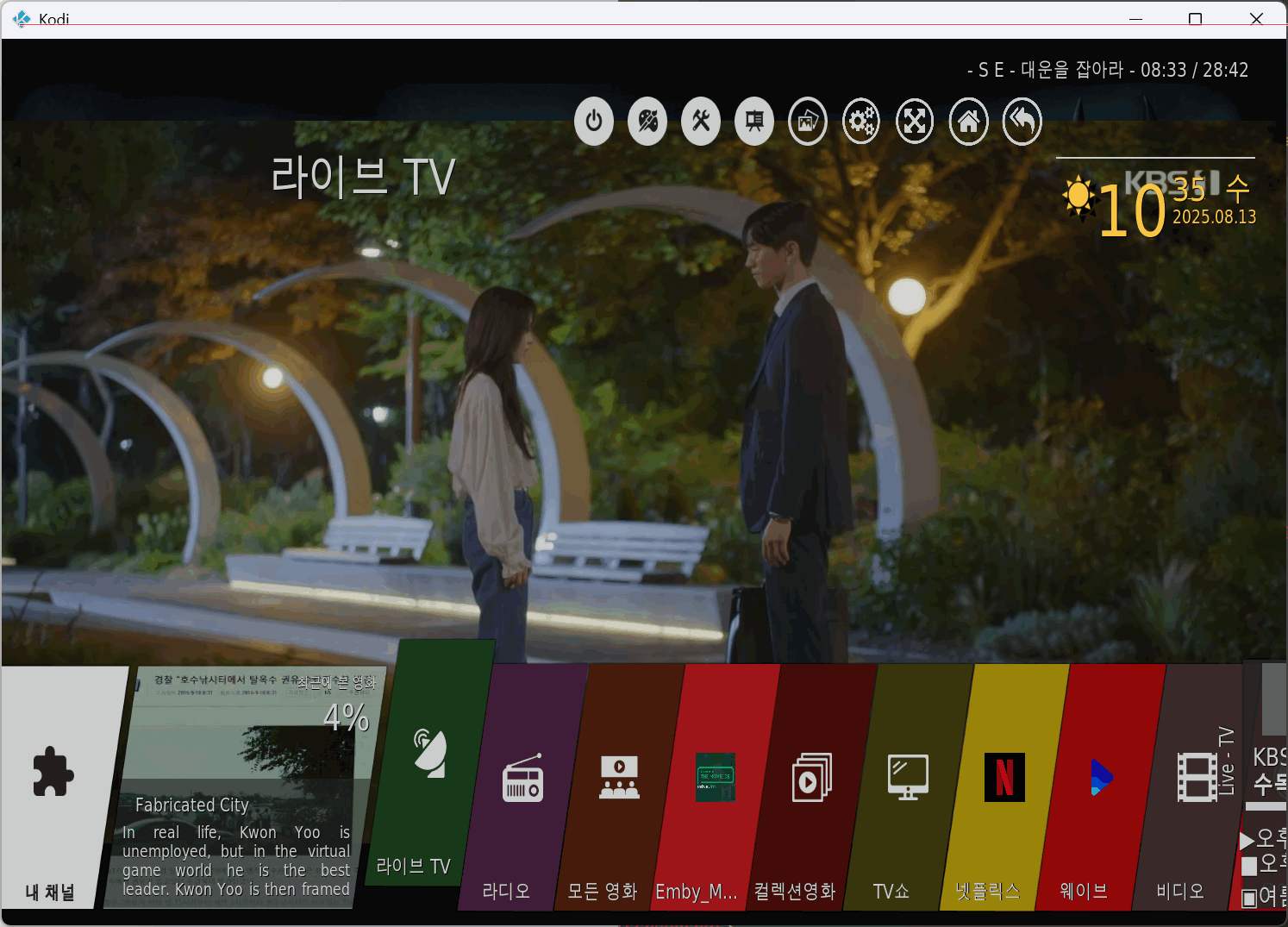Click the presentation board icon
The height and width of the screenshot is (927, 1288).
[754, 122]
